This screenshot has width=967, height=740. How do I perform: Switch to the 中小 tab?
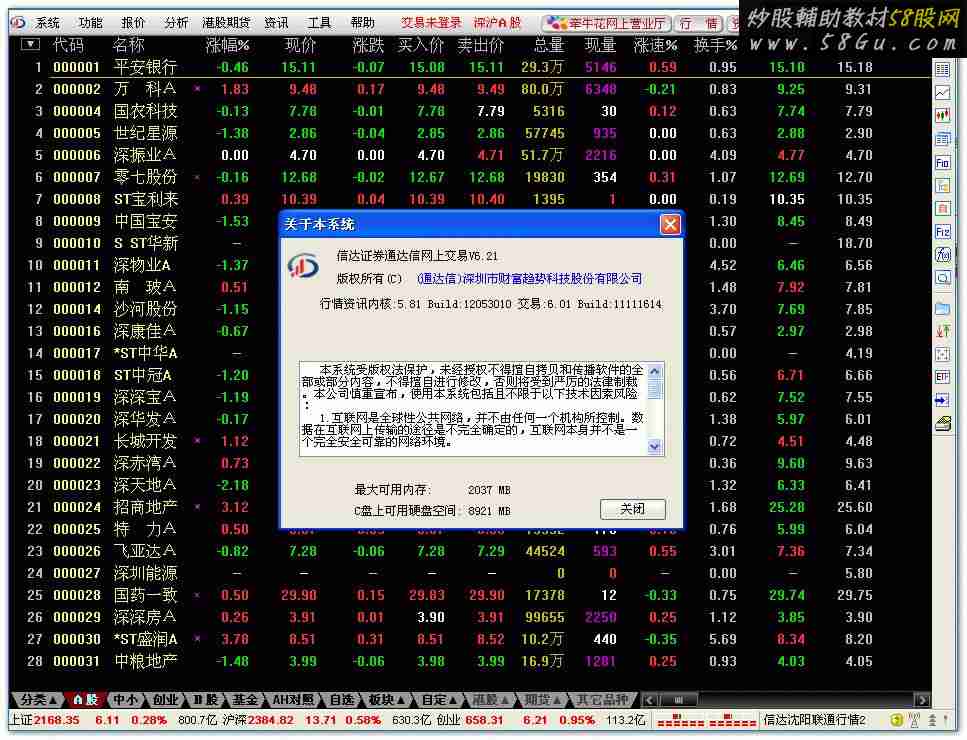[x=126, y=700]
